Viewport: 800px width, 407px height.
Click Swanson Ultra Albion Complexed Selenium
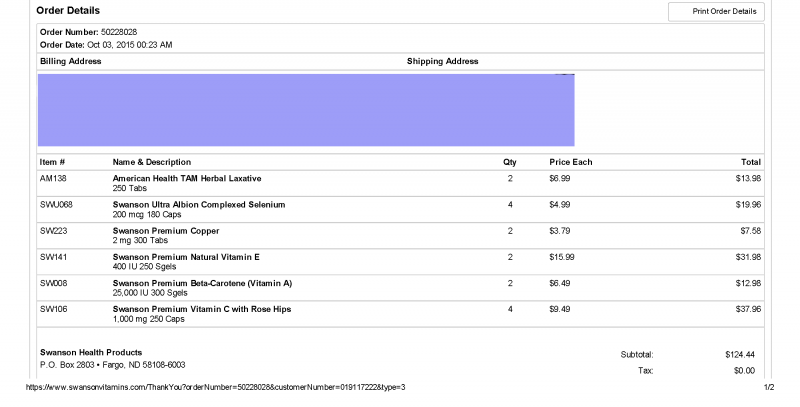[x=199, y=205]
